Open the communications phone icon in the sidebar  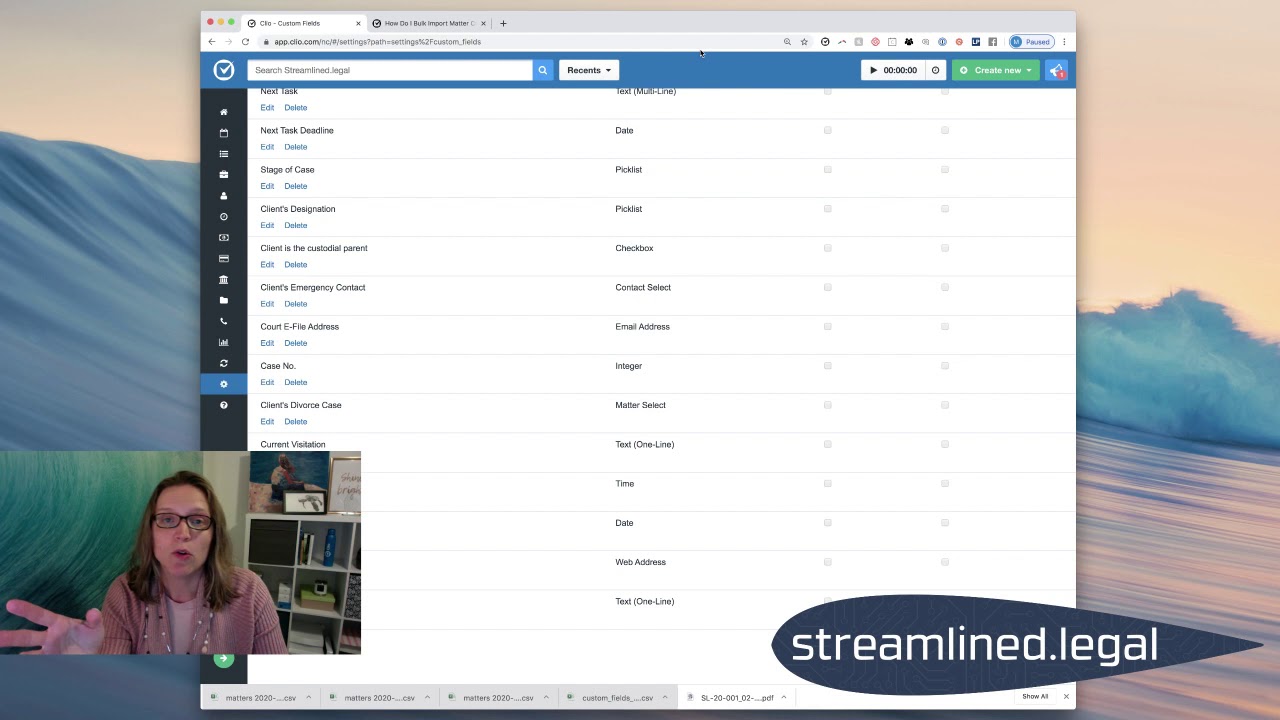tap(224, 322)
